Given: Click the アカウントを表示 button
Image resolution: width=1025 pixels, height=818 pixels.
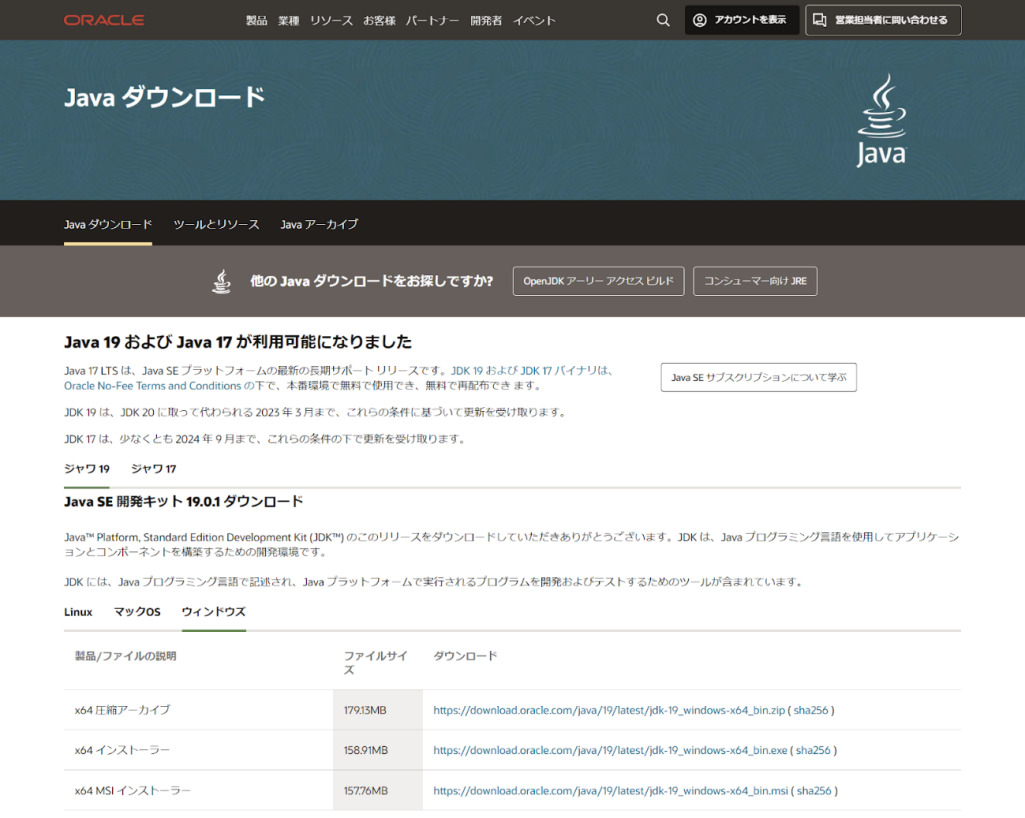Looking at the screenshot, I should pyautogui.click(x=741, y=20).
